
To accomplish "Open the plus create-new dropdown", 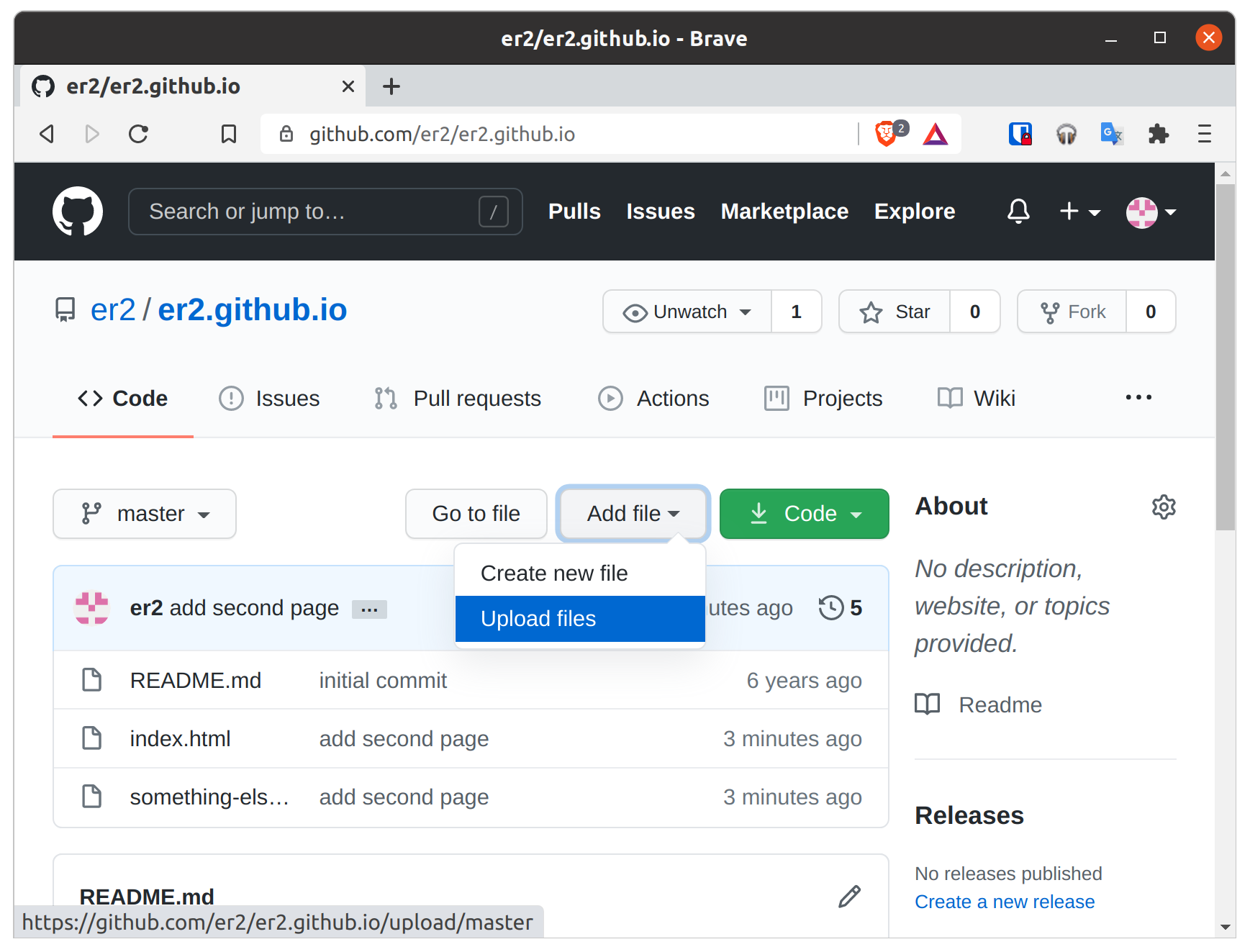I will click(1080, 212).
